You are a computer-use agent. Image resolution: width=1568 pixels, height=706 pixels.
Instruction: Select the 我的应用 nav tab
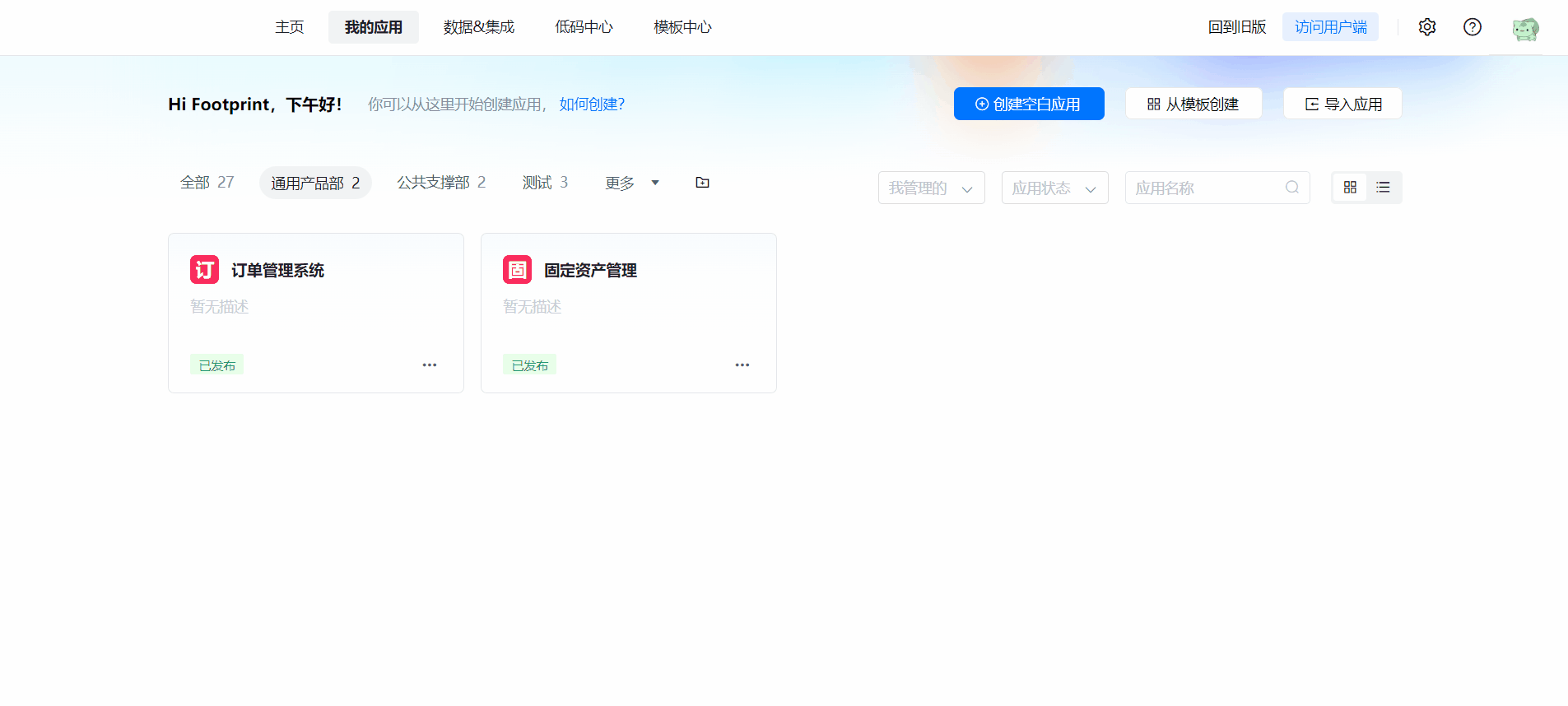pyautogui.click(x=374, y=27)
